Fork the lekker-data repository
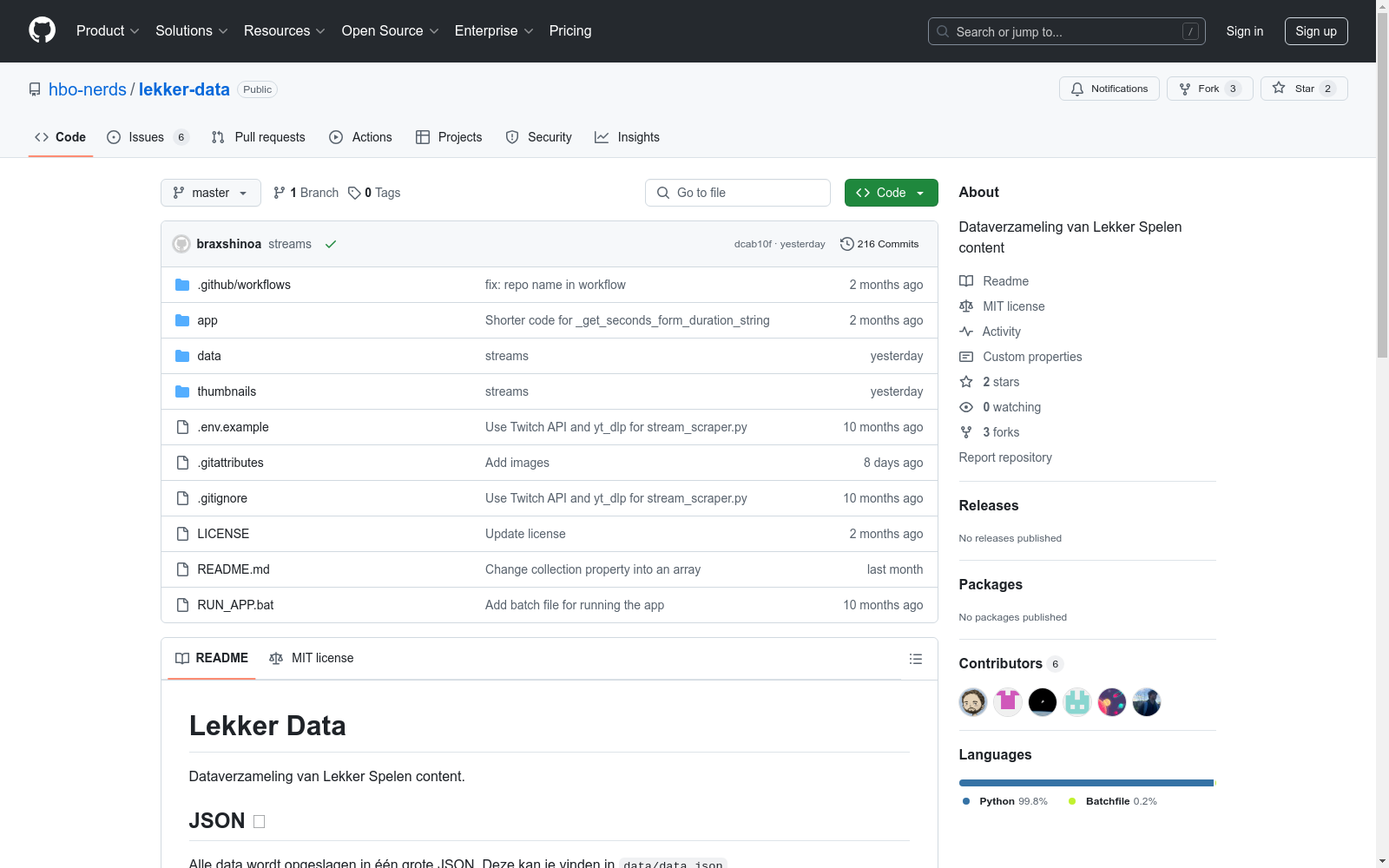The height and width of the screenshot is (868, 1389). pyautogui.click(x=1210, y=89)
